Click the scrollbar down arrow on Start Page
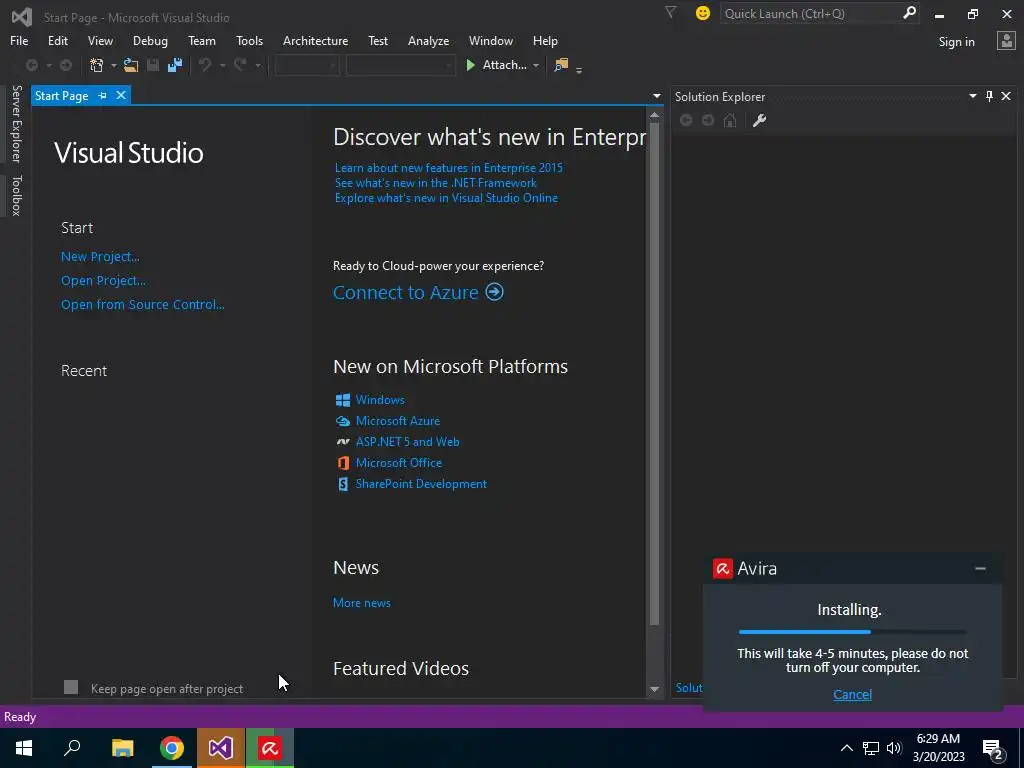This screenshot has width=1024, height=768. pyautogui.click(x=654, y=689)
